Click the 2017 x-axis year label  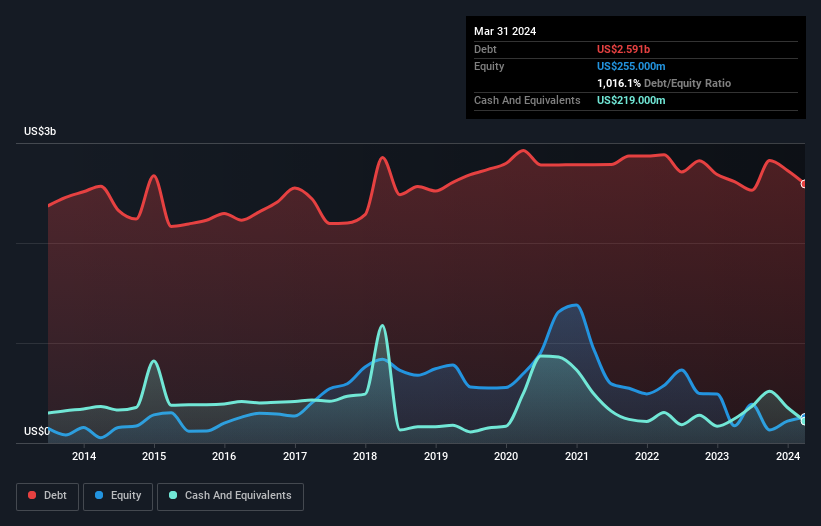point(295,456)
